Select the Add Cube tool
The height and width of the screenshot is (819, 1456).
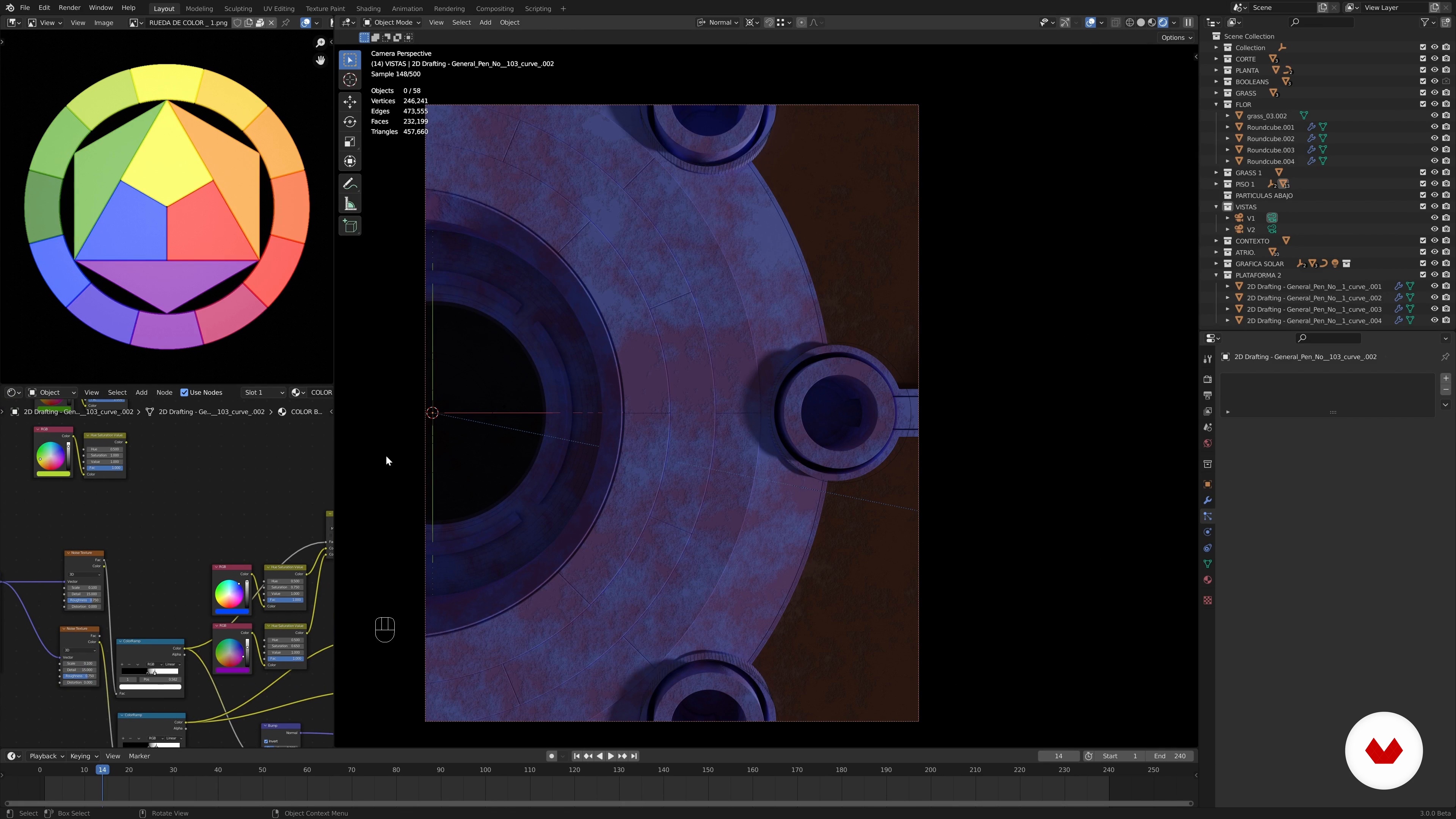pyautogui.click(x=350, y=226)
